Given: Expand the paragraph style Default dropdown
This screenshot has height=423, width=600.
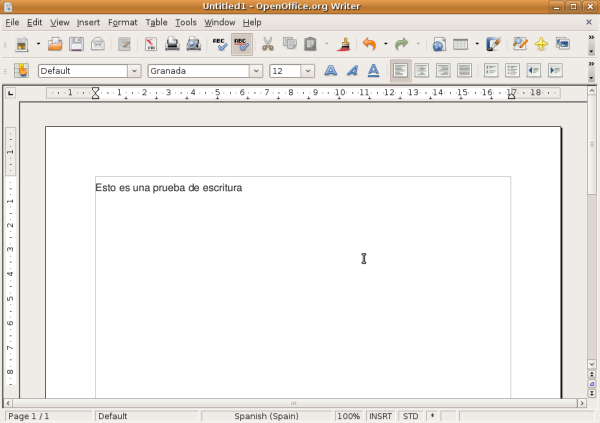Looking at the screenshot, I should 134,71.
